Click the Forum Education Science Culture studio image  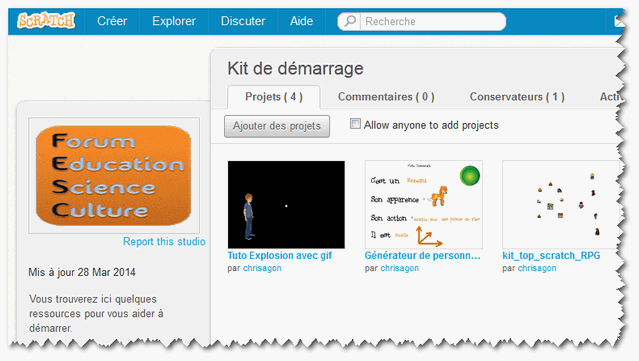[x=114, y=176]
